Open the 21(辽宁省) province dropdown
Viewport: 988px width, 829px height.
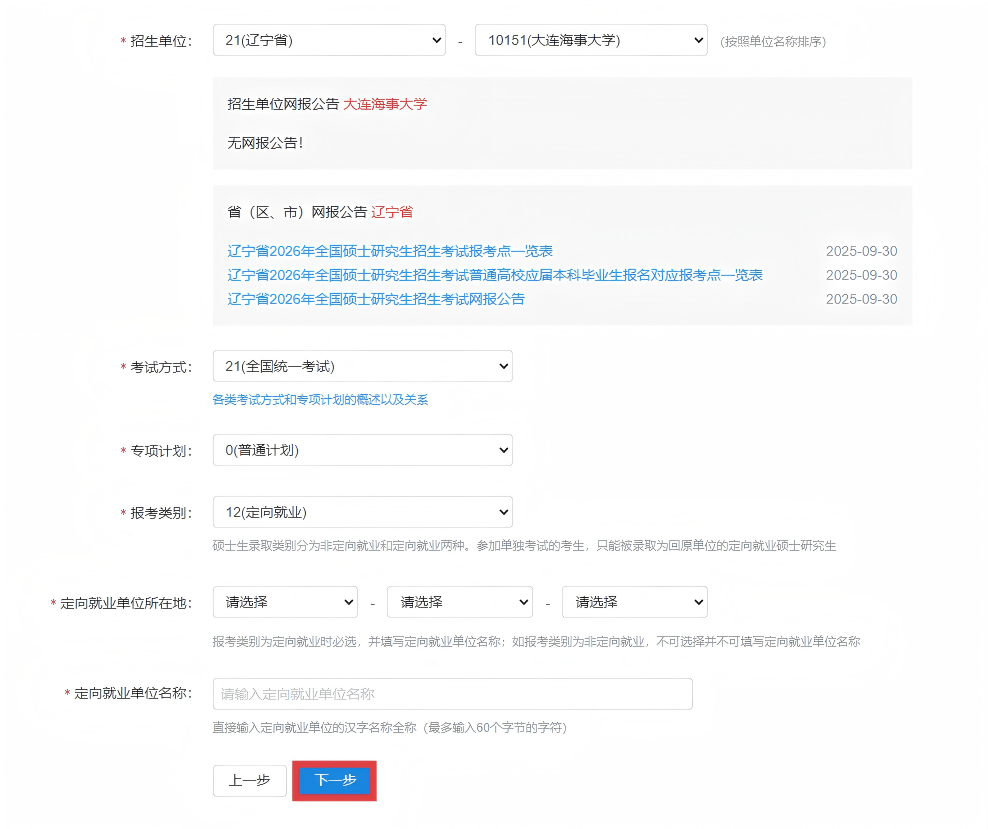pos(329,41)
